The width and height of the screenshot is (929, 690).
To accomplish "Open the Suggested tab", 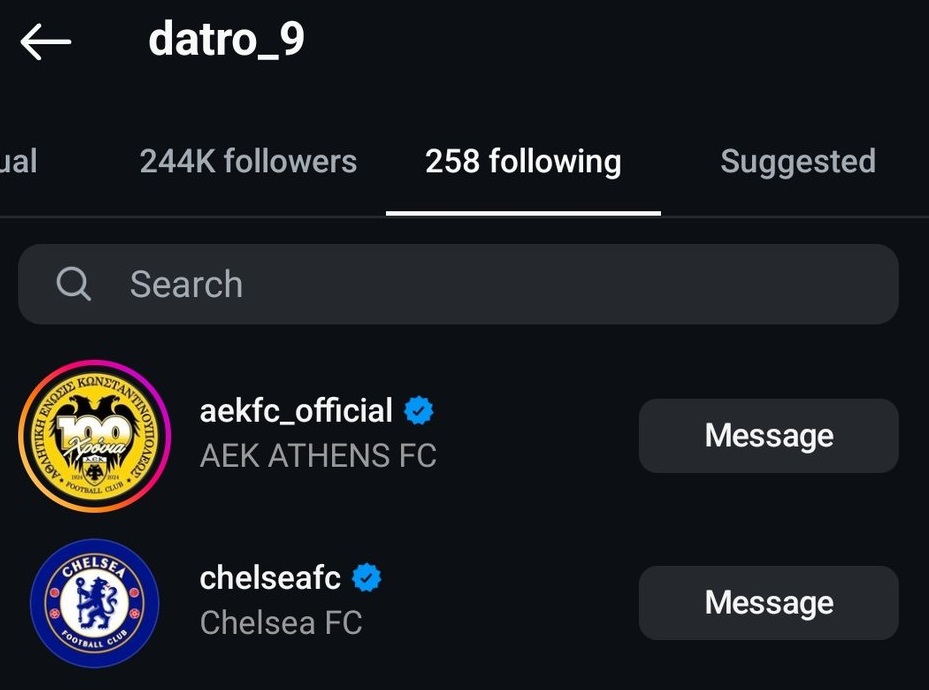I will [x=798, y=162].
